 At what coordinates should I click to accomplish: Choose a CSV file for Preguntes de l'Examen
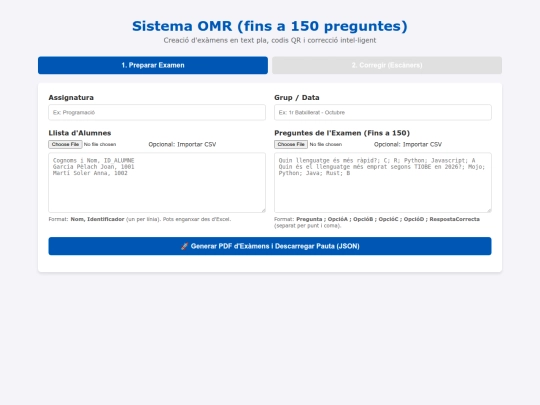(x=291, y=144)
